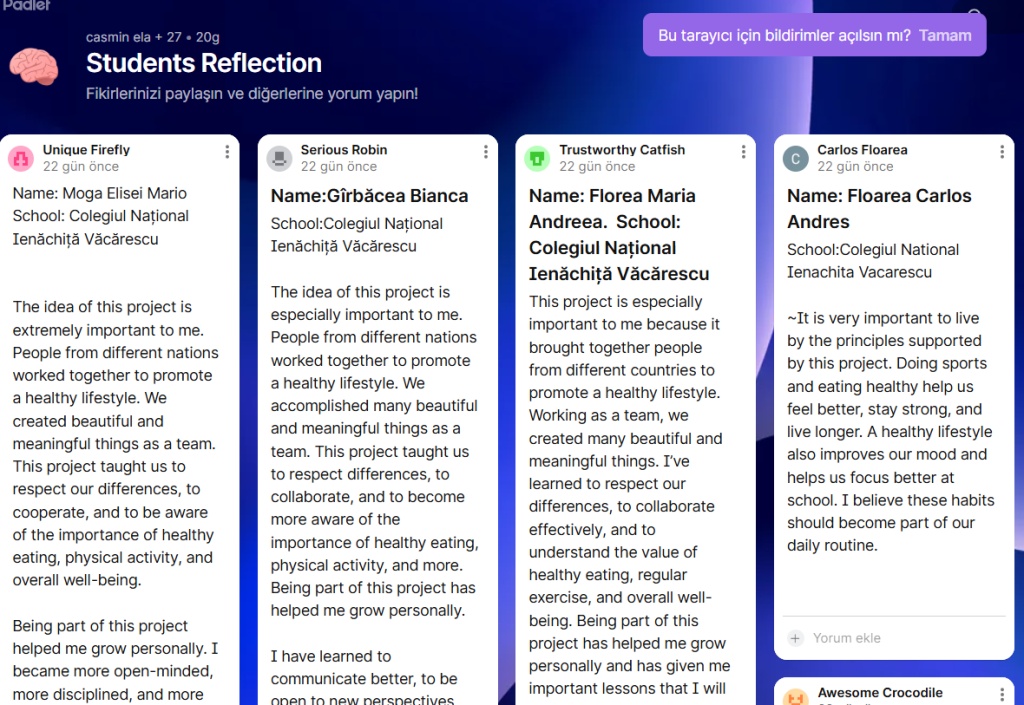The height and width of the screenshot is (705, 1024).
Task: Open Carlos Floarea's post options menu
Action: coord(1001,152)
